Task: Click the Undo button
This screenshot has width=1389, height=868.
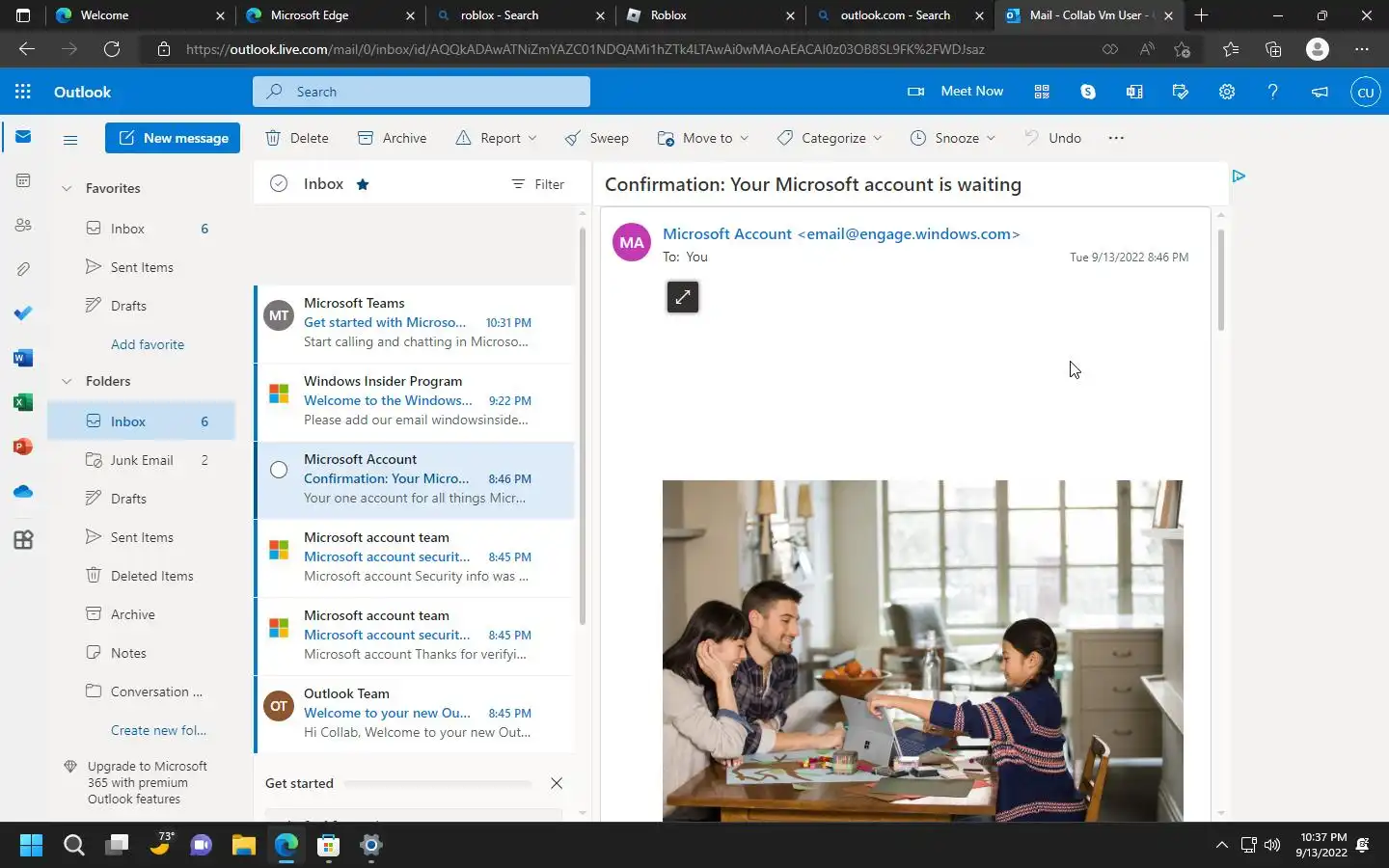Action: [x=1052, y=138]
